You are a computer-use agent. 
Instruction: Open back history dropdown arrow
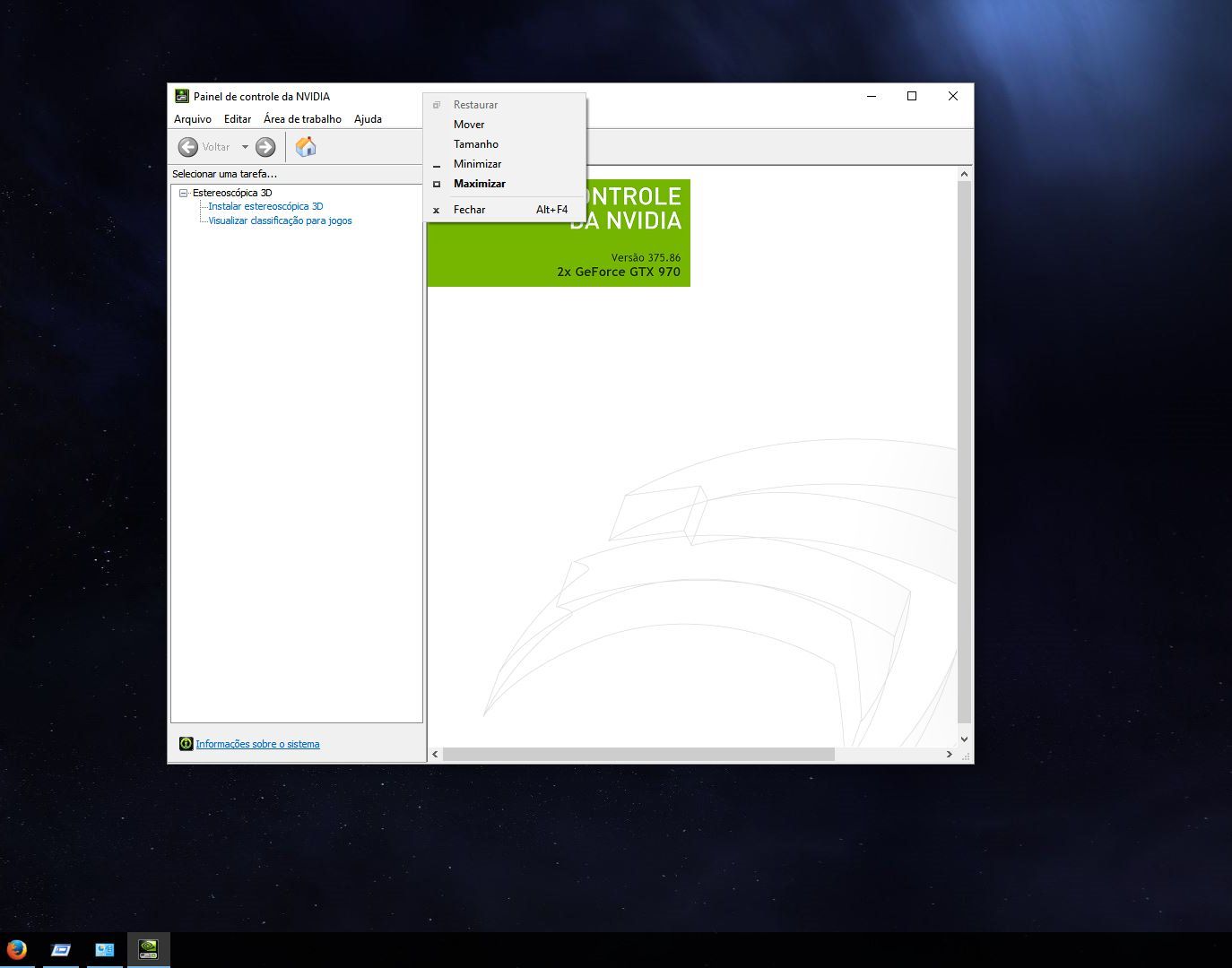[245, 147]
